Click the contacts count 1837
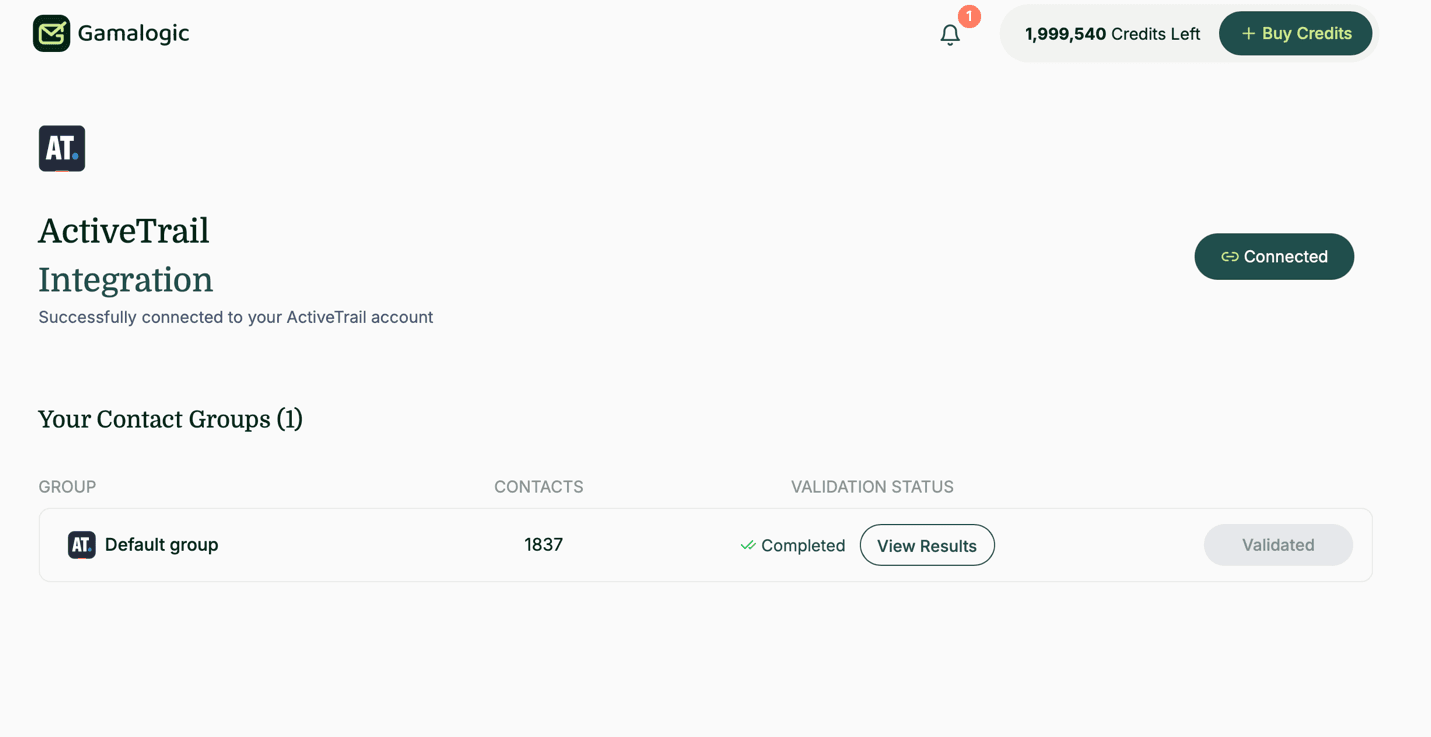Screen dimensions: 1431x737 click(x=543, y=544)
